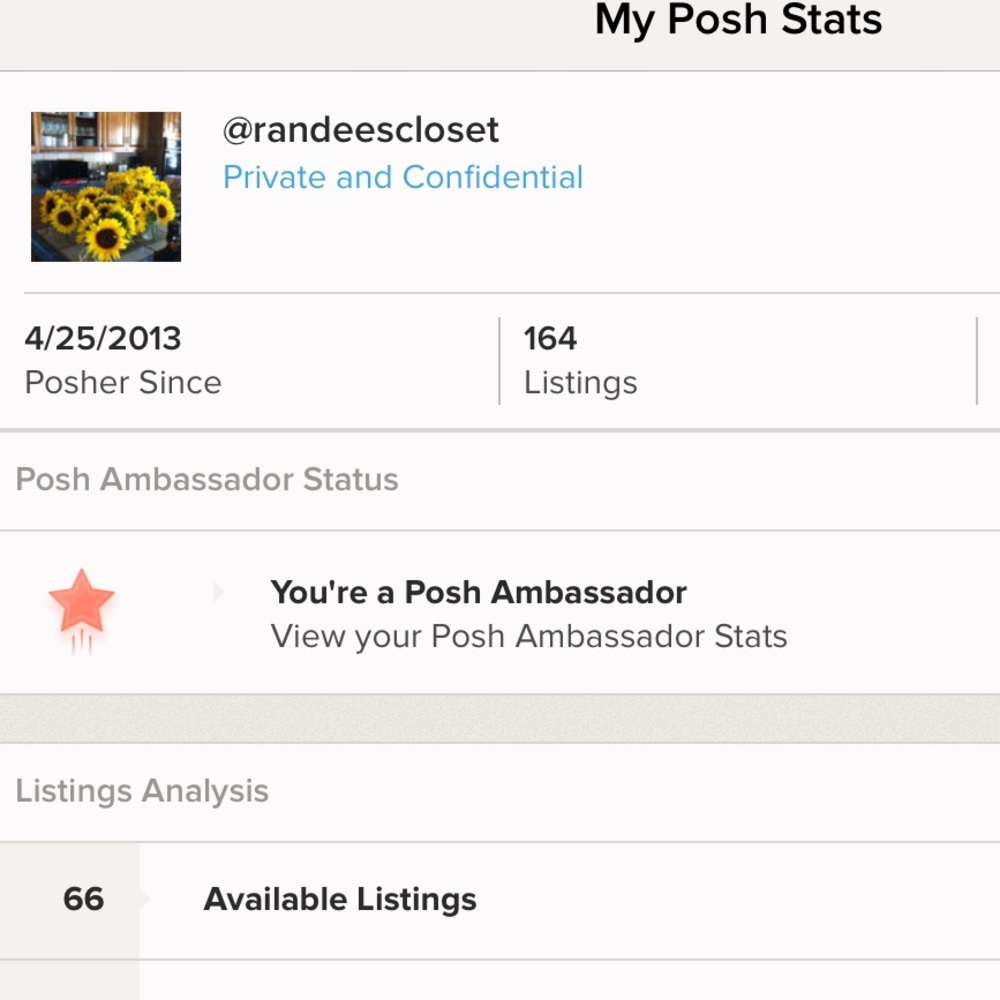Tap the 164 Listings stat
Viewport: 1000px width, 1000px height.
tap(579, 360)
